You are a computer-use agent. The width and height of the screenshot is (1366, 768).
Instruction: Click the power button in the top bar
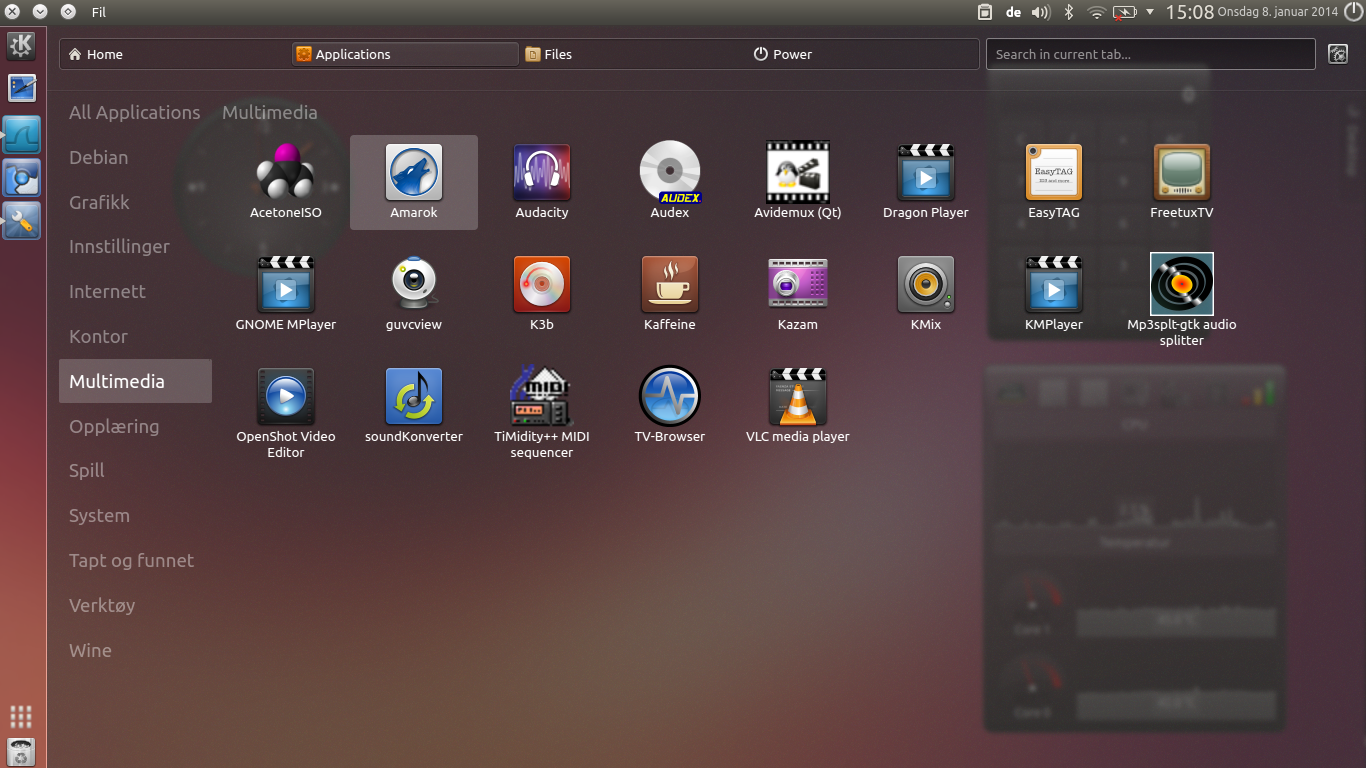pyautogui.click(x=1352, y=12)
